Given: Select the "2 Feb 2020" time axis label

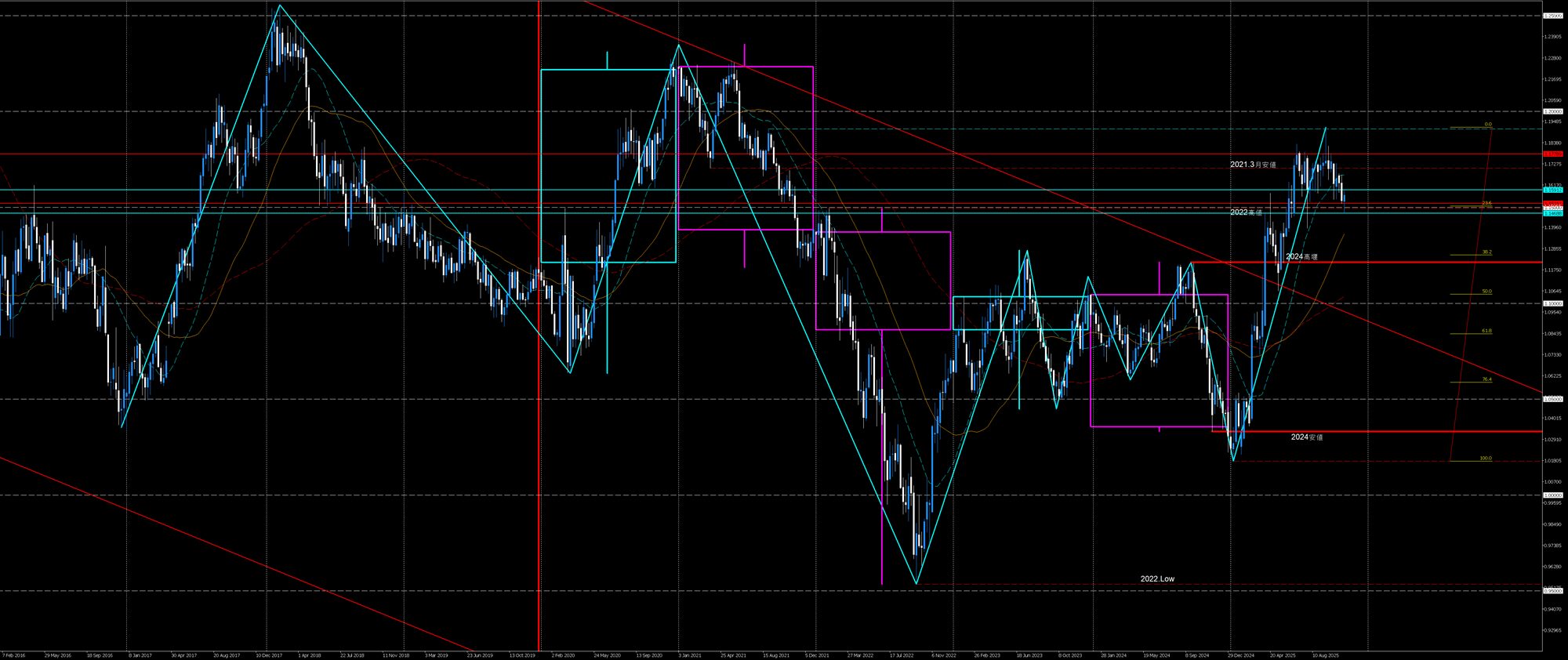Looking at the screenshot, I should [563, 655].
